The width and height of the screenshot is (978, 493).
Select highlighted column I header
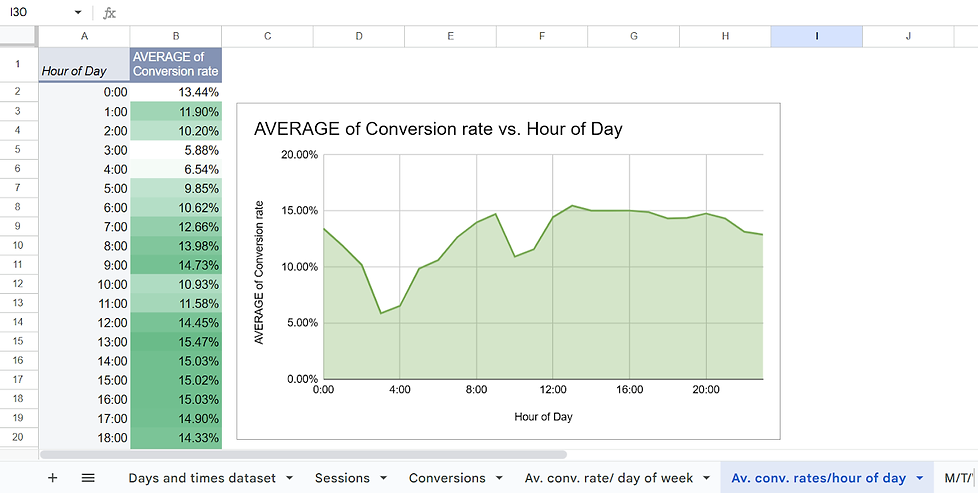click(x=817, y=36)
